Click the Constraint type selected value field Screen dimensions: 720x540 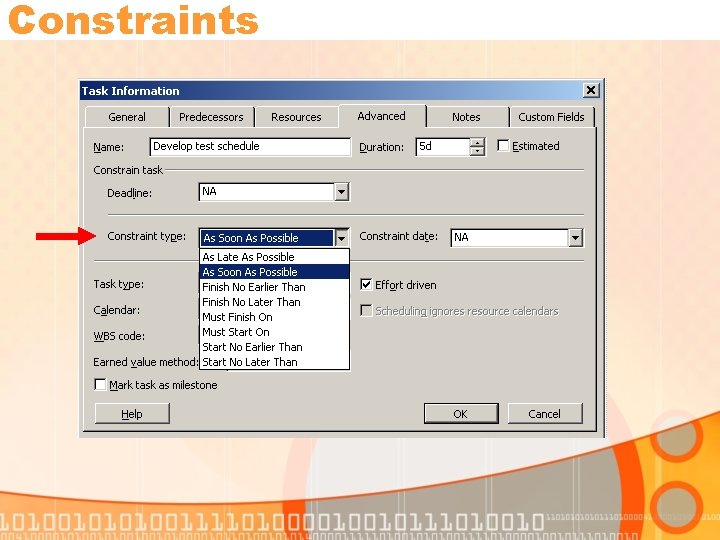pos(267,238)
